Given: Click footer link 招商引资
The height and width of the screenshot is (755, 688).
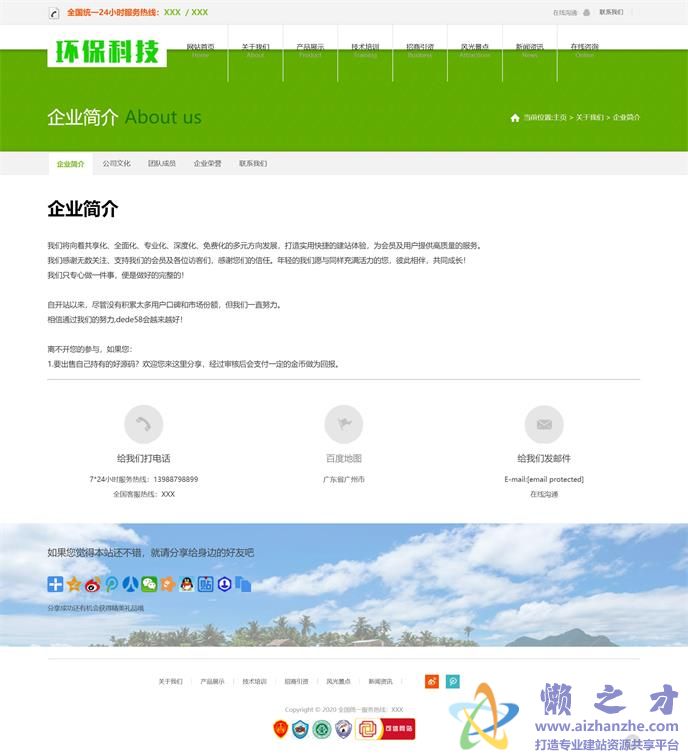Looking at the screenshot, I should [296, 682].
